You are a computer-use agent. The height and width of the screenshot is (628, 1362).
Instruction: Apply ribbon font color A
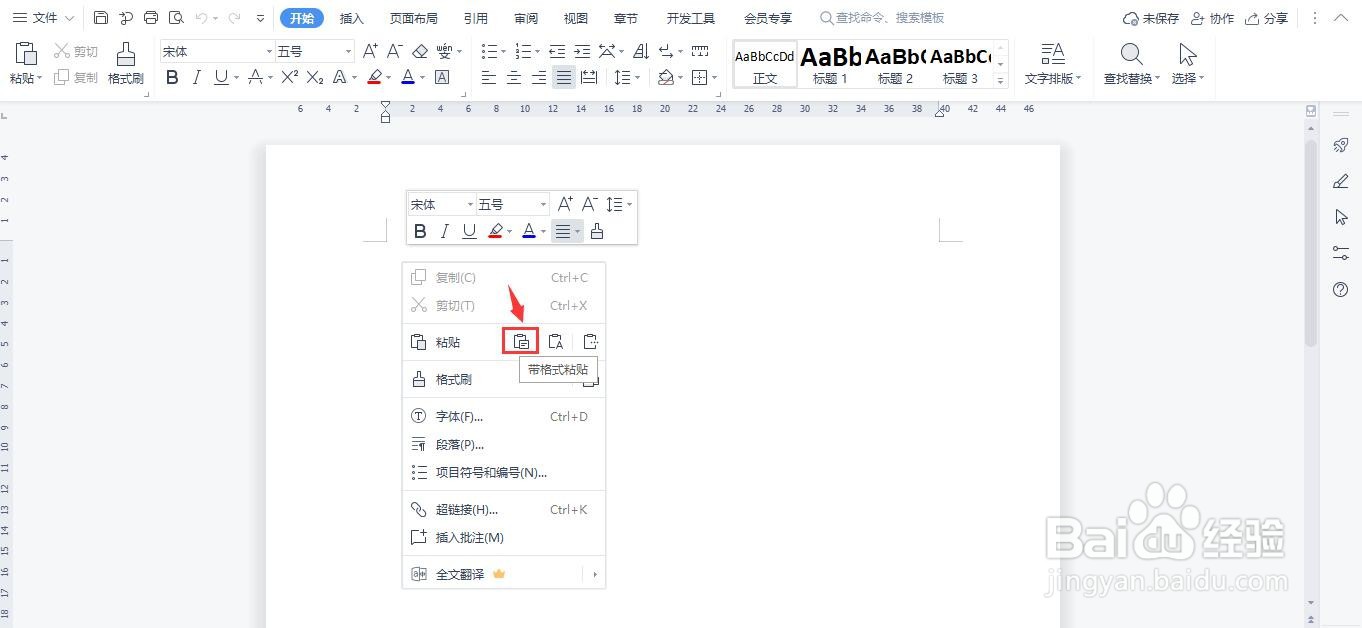[x=408, y=77]
